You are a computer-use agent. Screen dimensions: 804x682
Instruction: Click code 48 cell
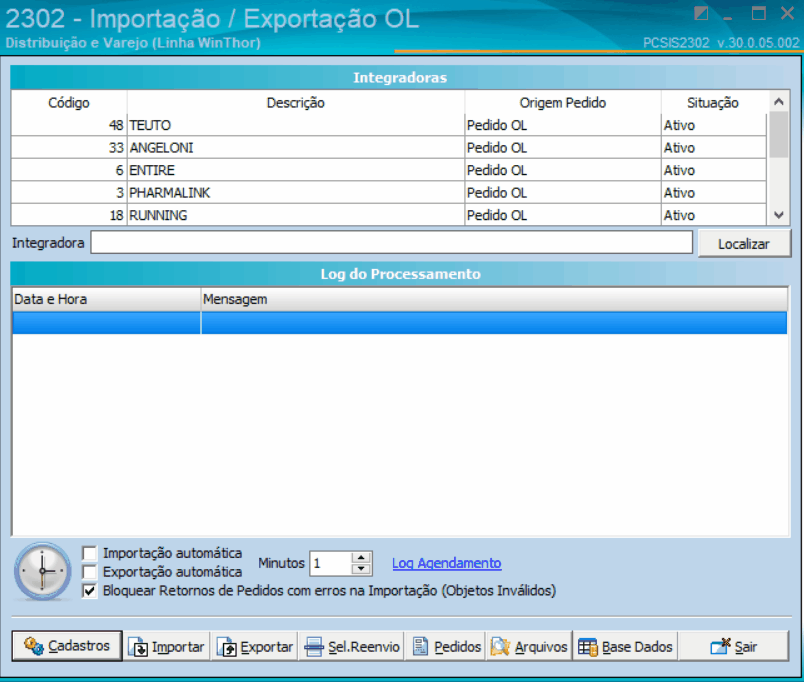[x=69, y=125]
